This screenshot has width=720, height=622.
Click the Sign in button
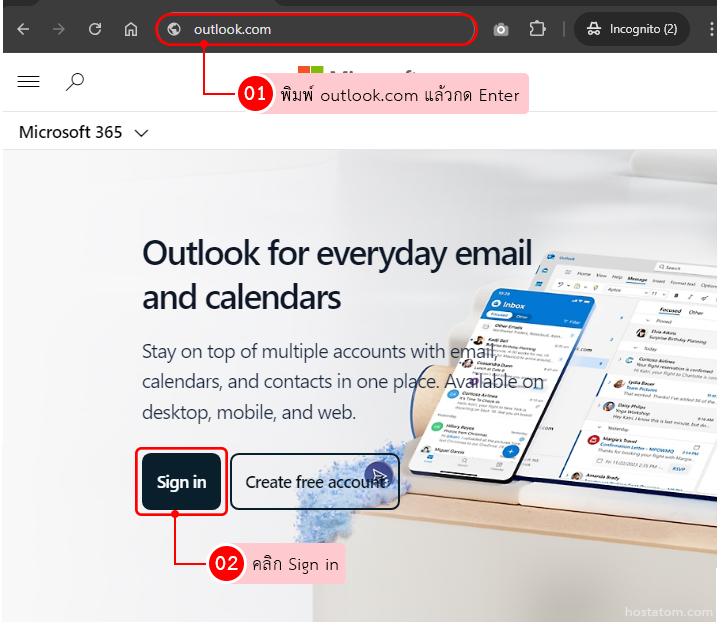[x=181, y=482]
